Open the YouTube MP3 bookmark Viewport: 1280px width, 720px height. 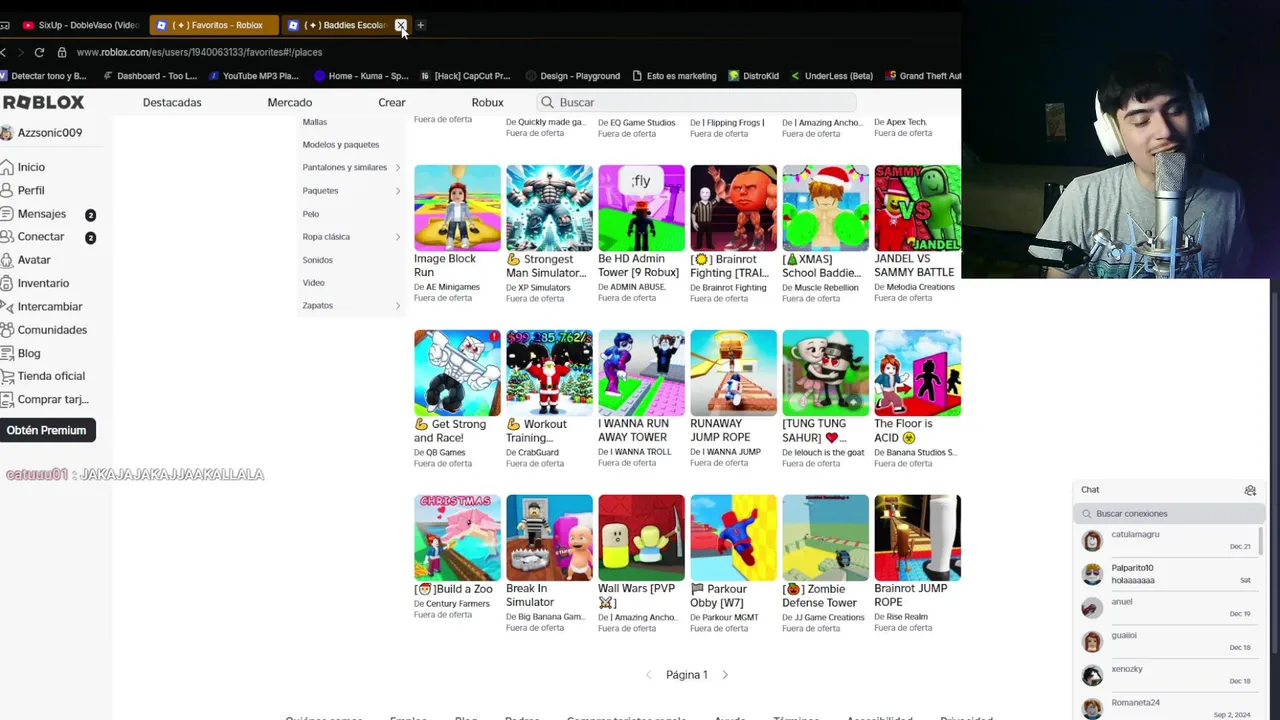point(253,76)
